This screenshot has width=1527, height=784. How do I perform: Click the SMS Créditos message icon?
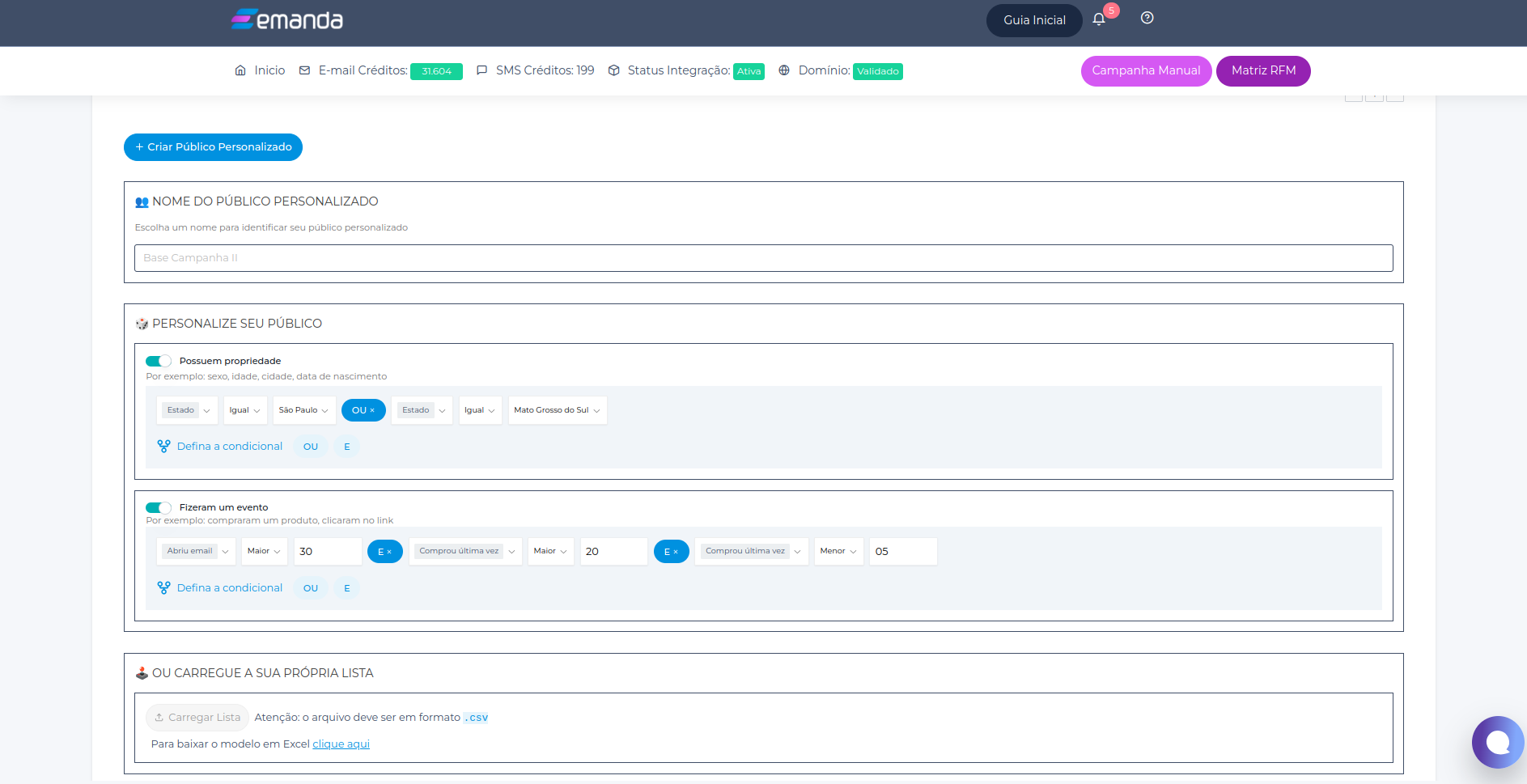coord(481,70)
